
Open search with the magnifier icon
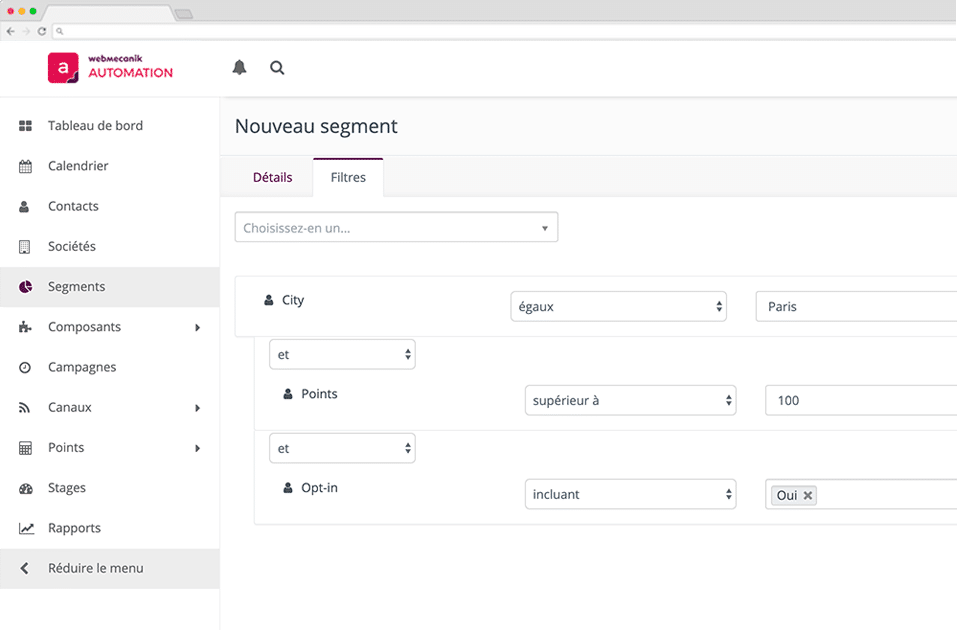coord(277,68)
